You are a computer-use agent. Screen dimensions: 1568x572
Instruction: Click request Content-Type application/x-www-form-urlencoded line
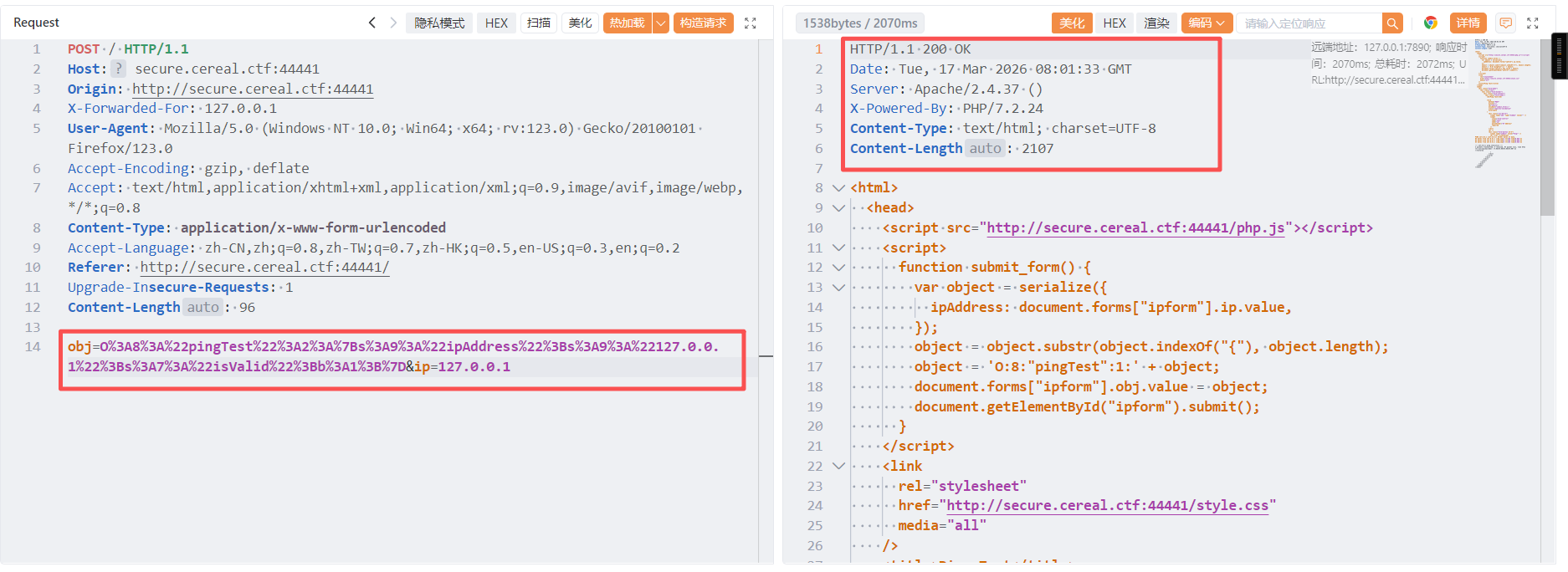click(x=257, y=227)
